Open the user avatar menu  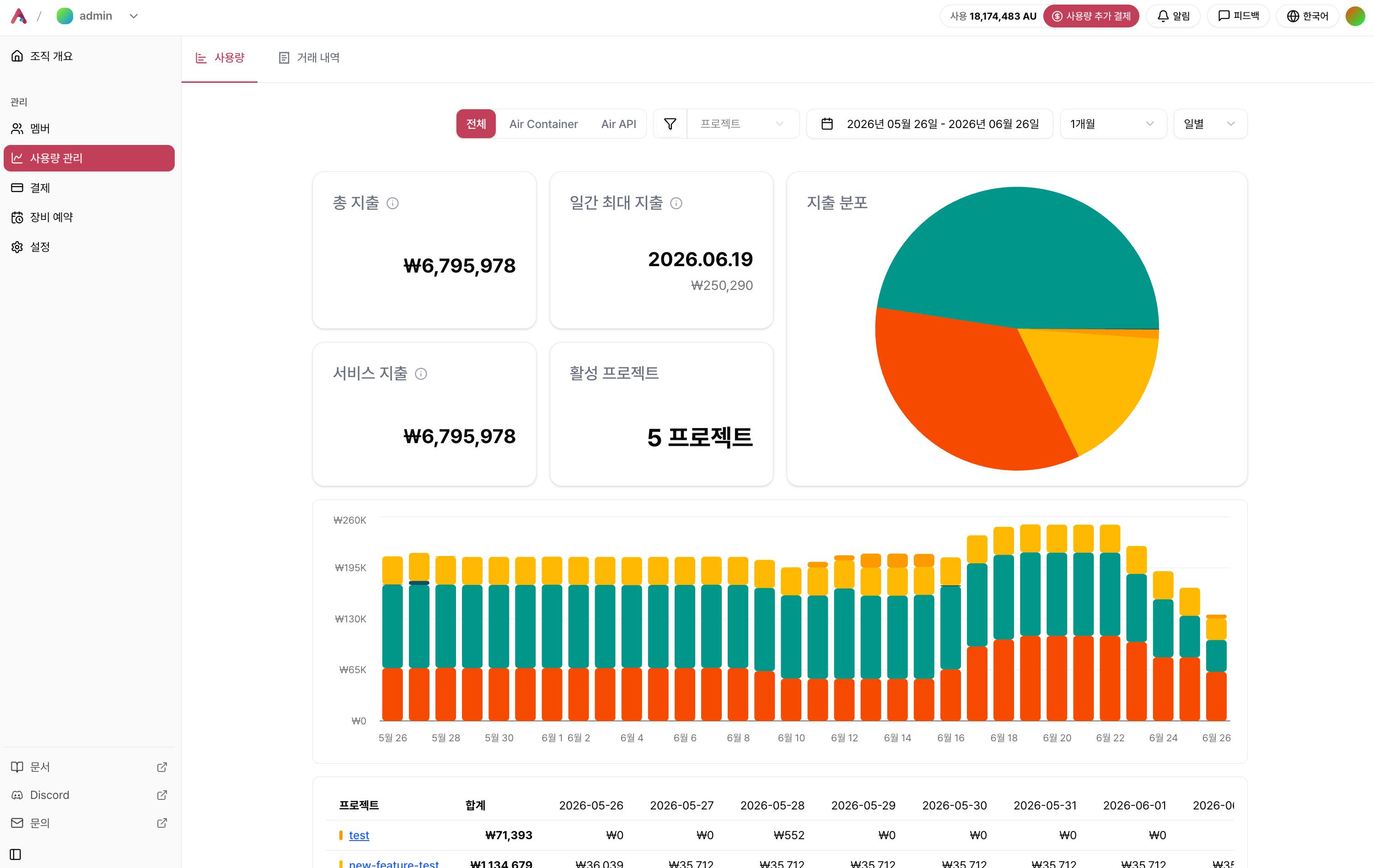point(1355,16)
